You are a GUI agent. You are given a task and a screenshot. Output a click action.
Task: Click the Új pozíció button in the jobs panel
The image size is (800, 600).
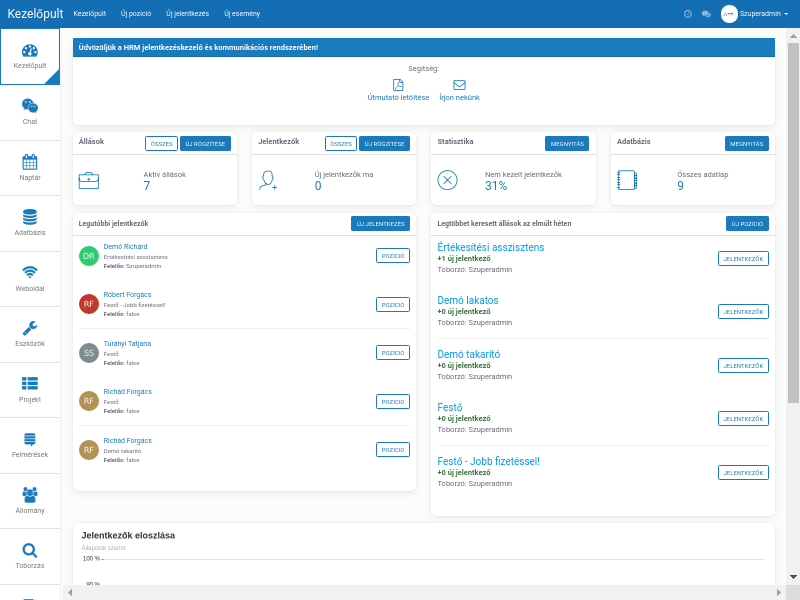click(747, 223)
